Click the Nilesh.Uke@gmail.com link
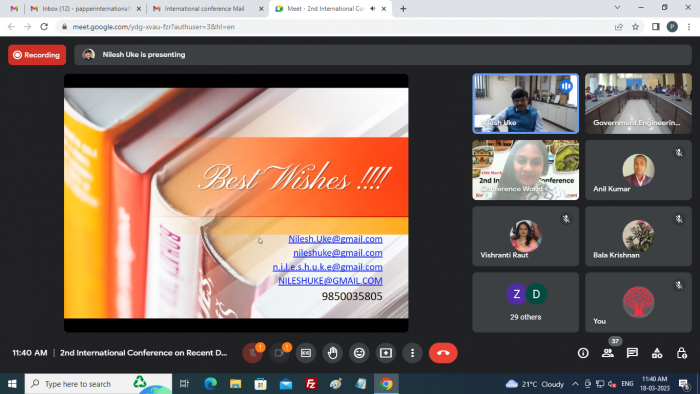 tap(335, 239)
